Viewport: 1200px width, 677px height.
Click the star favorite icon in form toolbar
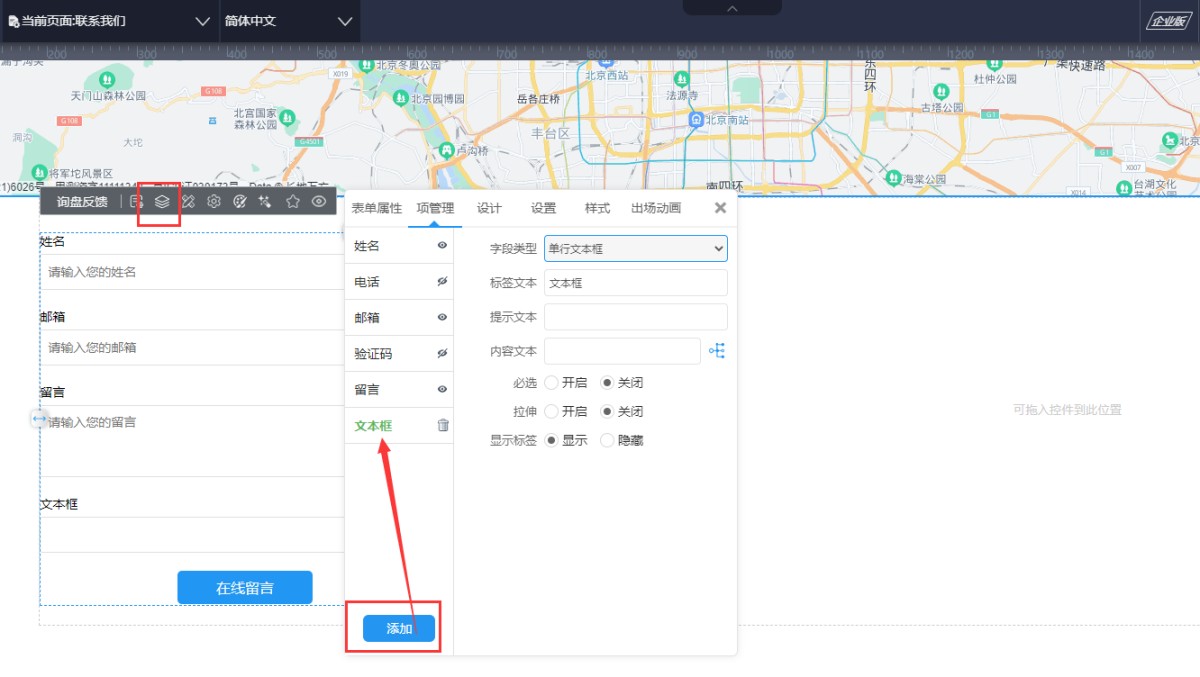pos(293,202)
